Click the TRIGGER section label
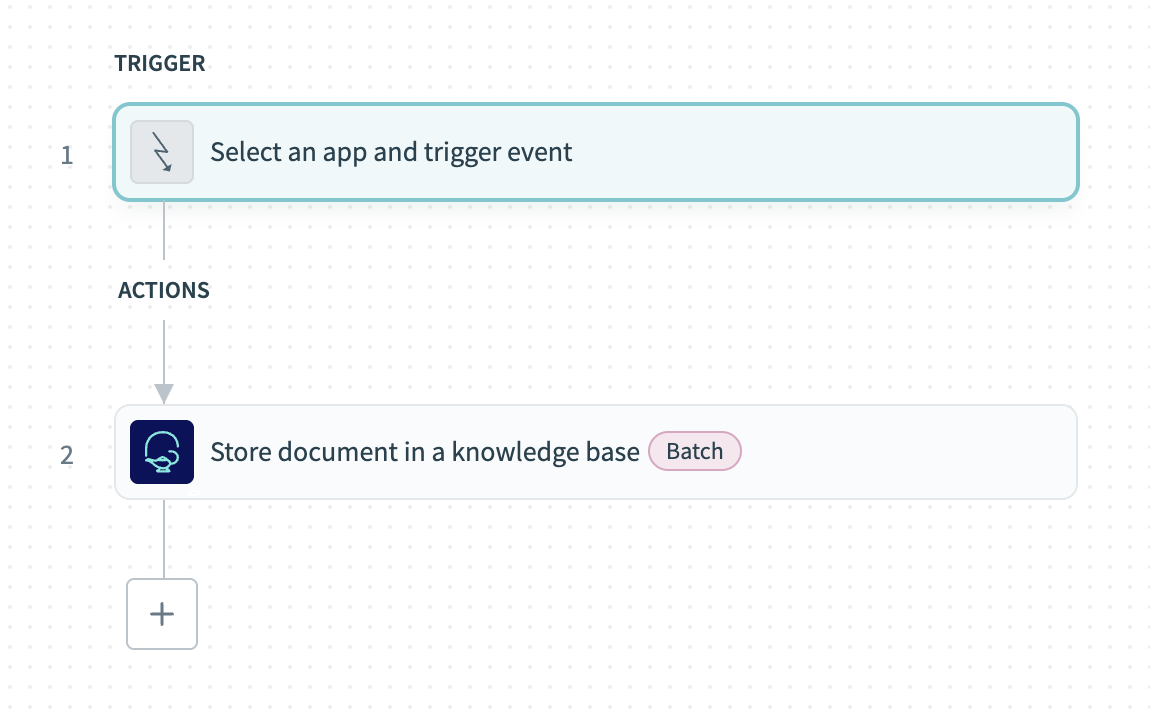The height and width of the screenshot is (714, 1150). [160, 63]
